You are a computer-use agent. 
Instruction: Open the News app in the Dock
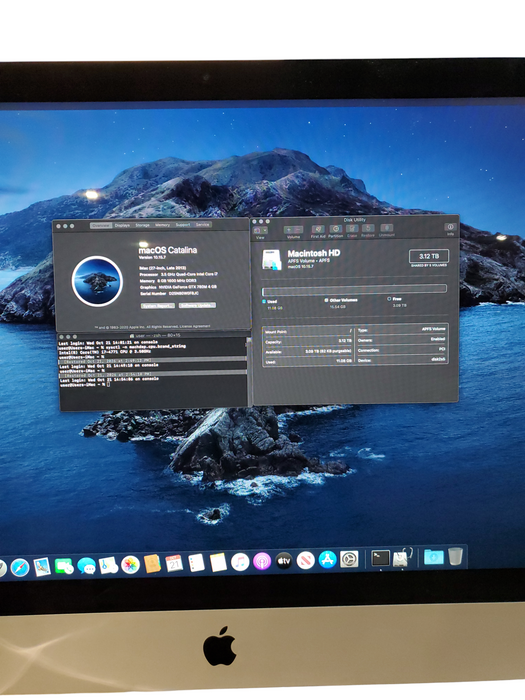(x=306, y=560)
